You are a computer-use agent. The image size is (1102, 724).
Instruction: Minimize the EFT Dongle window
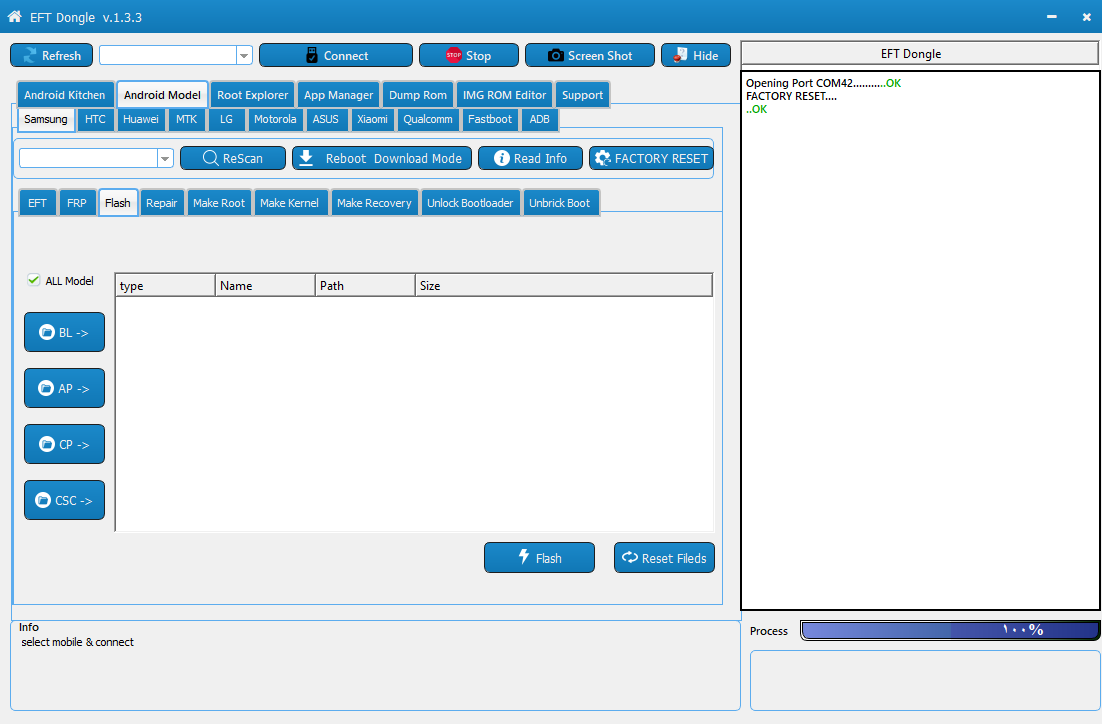coord(1051,17)
